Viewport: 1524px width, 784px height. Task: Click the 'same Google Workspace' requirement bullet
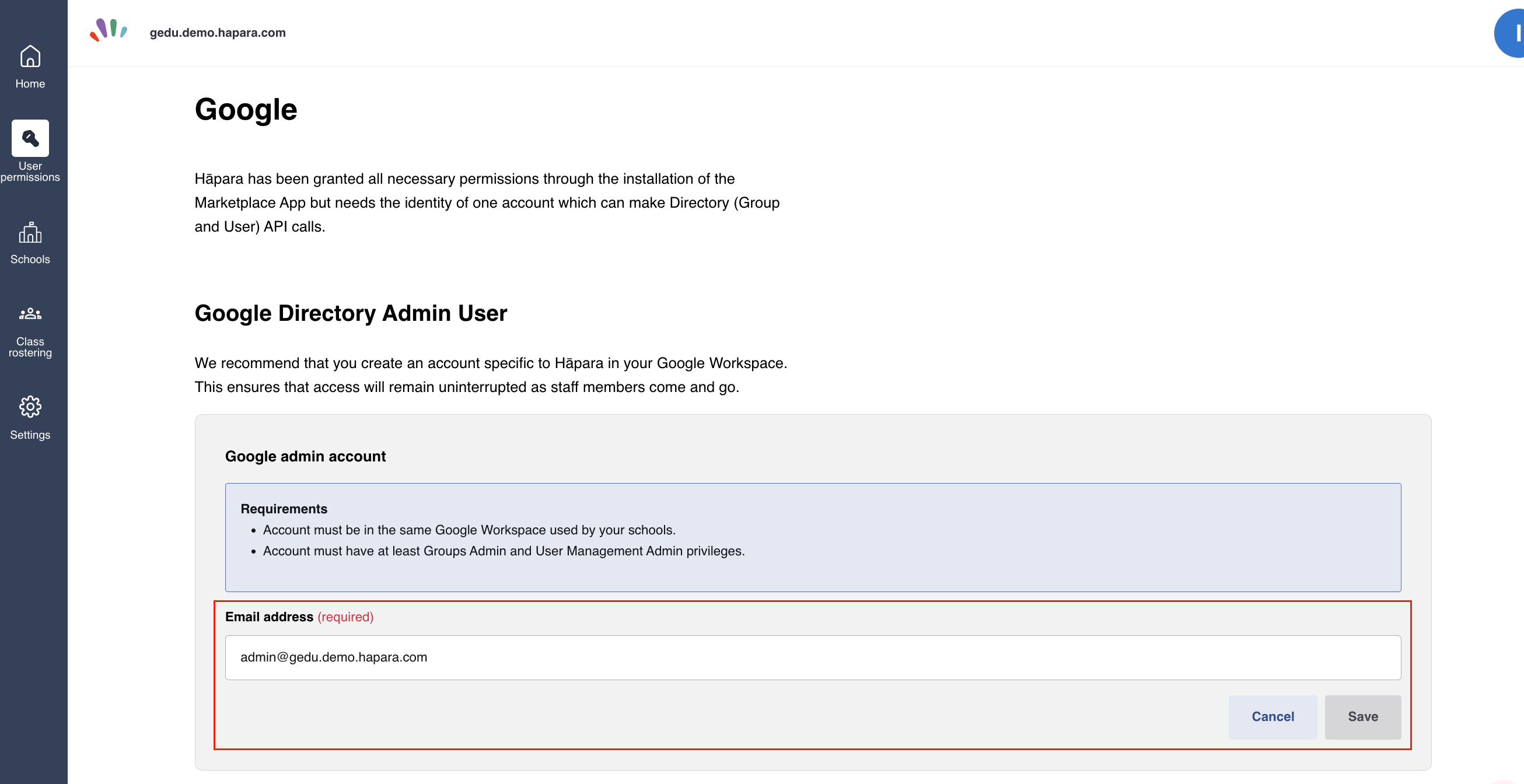pyautogui.click(x=469, y=530)
